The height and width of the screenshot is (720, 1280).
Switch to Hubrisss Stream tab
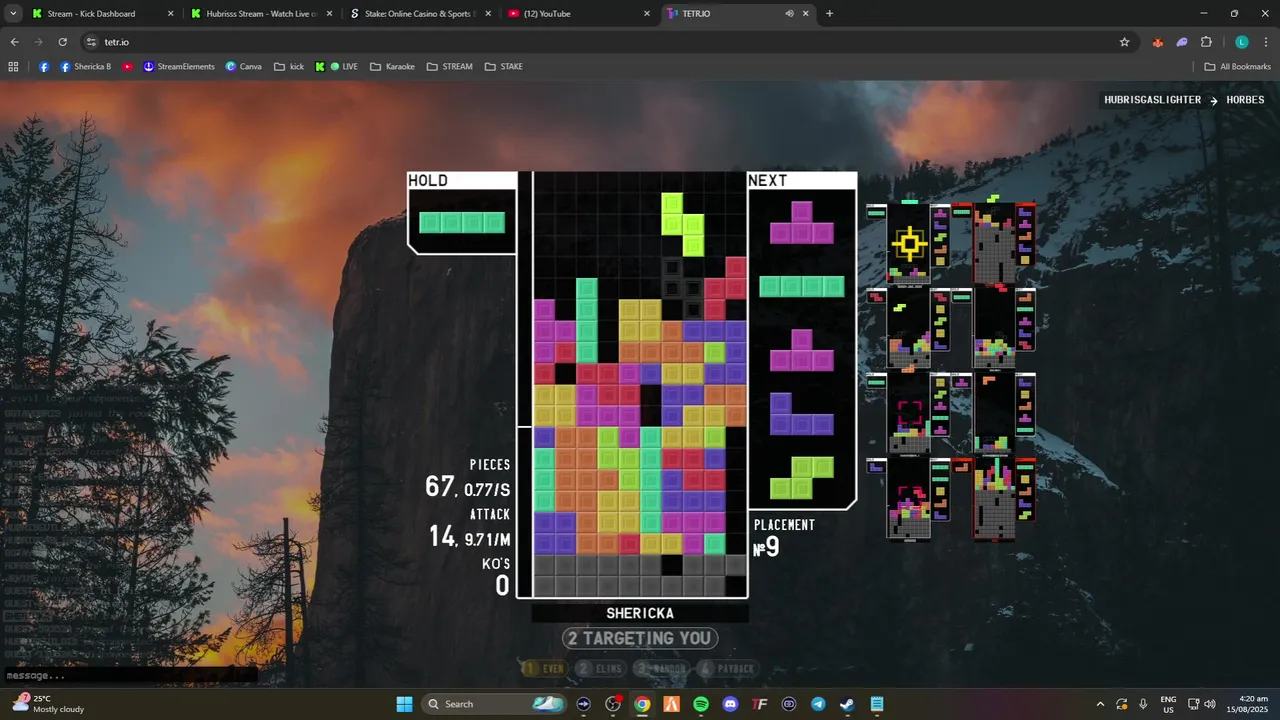pyautogui.click(x=261, y=14)
